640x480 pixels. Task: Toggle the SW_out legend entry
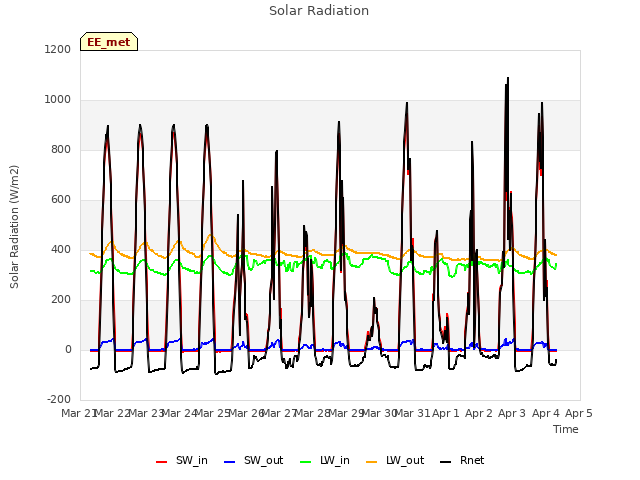pyautogui.click(x=253, y=461)
